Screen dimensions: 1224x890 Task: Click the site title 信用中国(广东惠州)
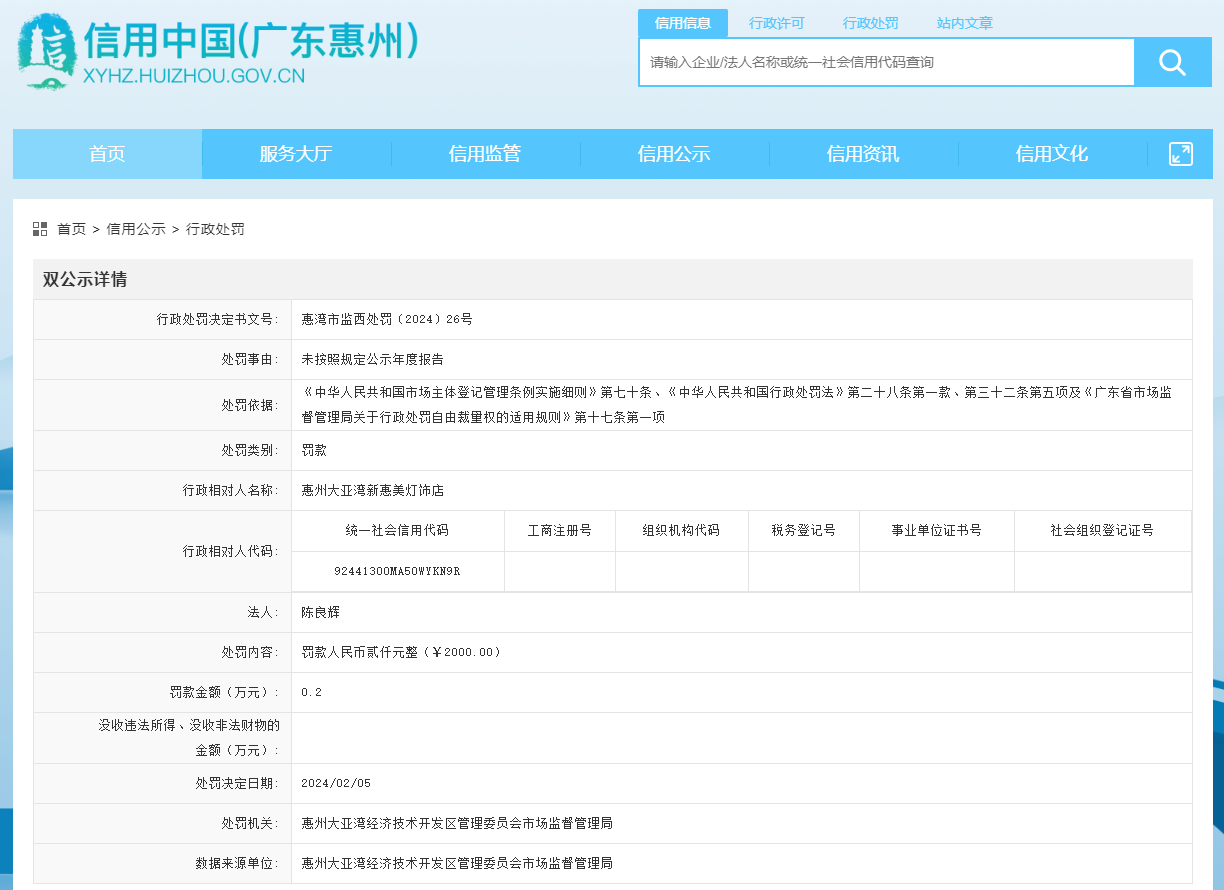pos(251,41)
